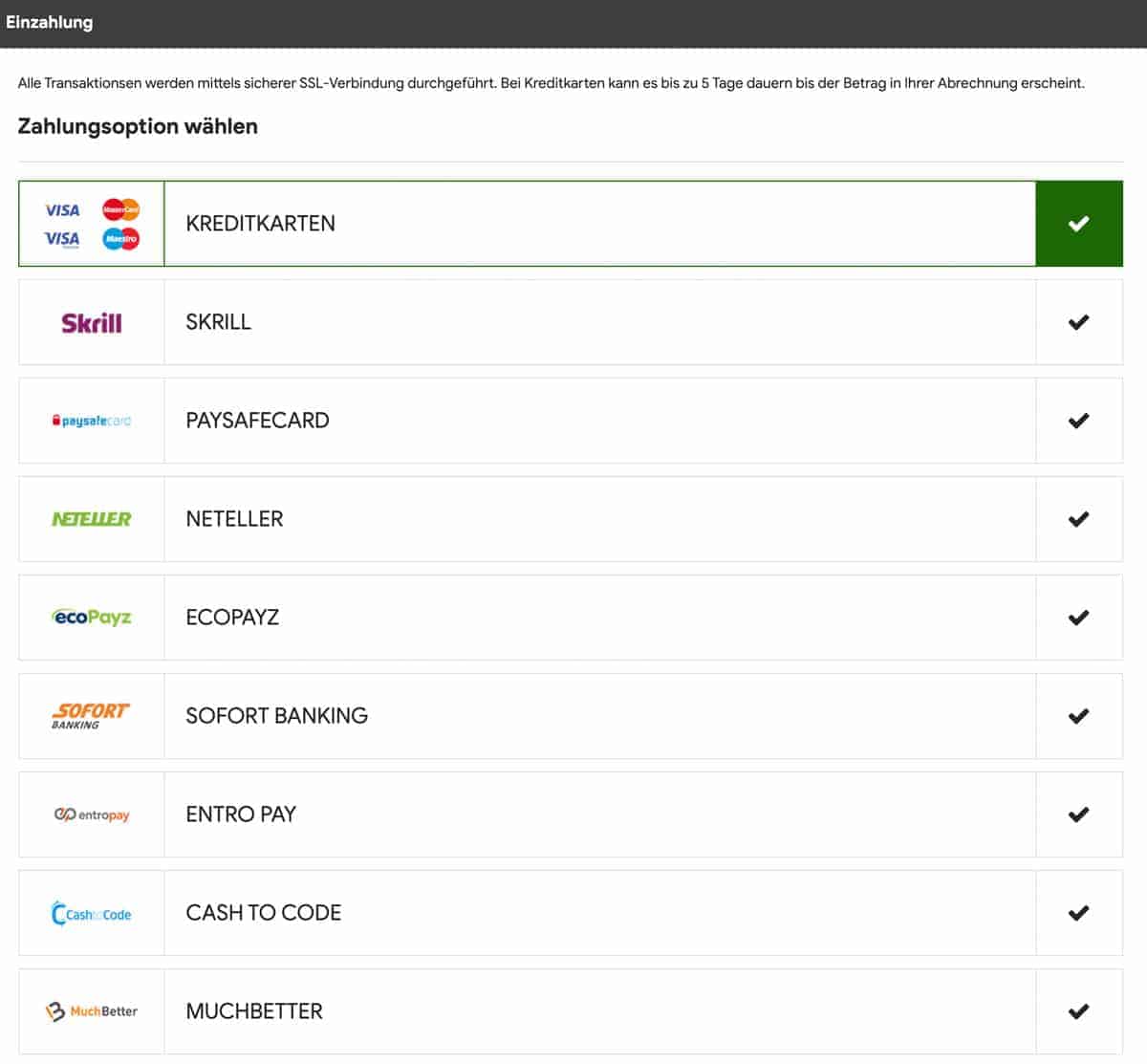Choose the SKRILL payment option
This screenshot has height=1064, width=1147.
(x=571, y=322)
